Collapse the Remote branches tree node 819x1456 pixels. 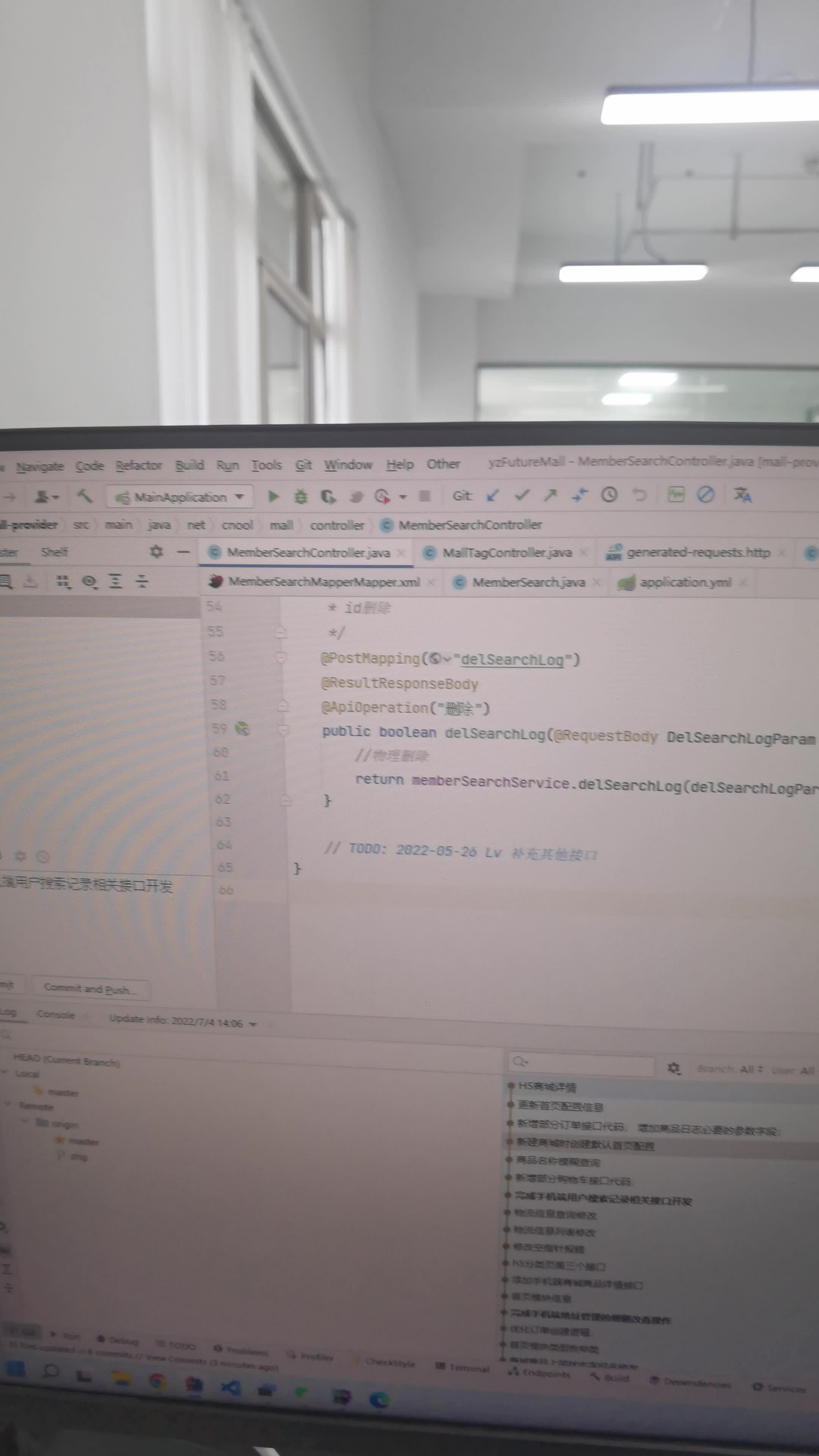[x=8, y=1104]
